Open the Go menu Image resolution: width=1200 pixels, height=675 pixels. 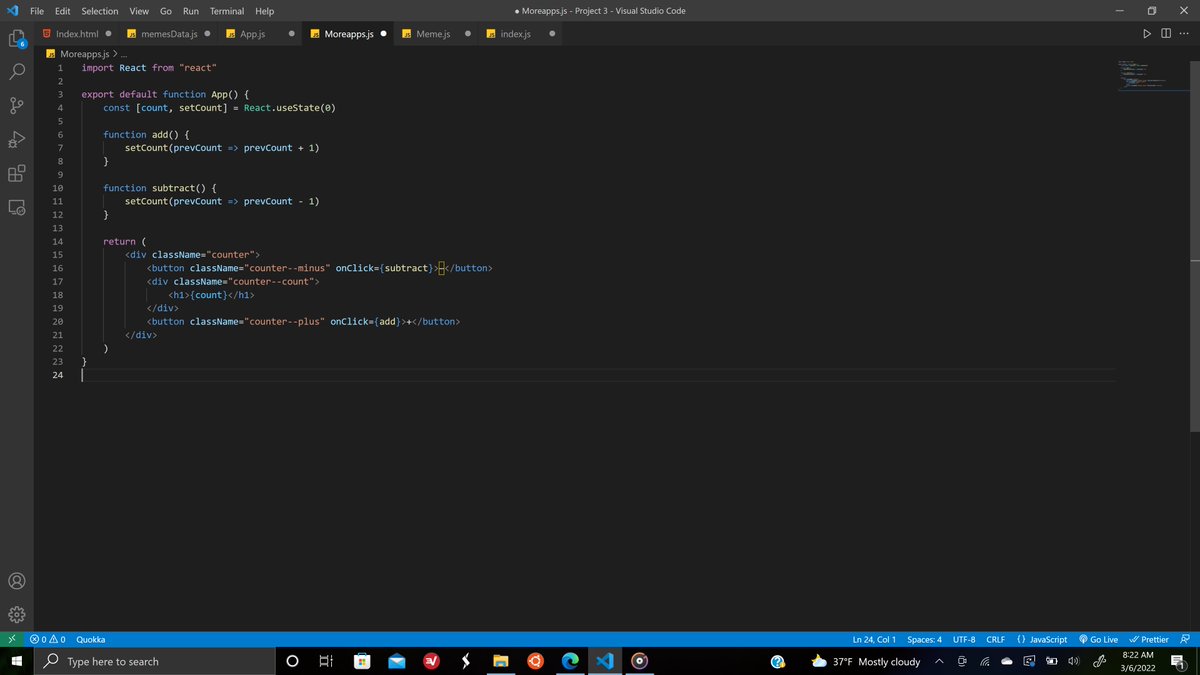click(166, 10)
